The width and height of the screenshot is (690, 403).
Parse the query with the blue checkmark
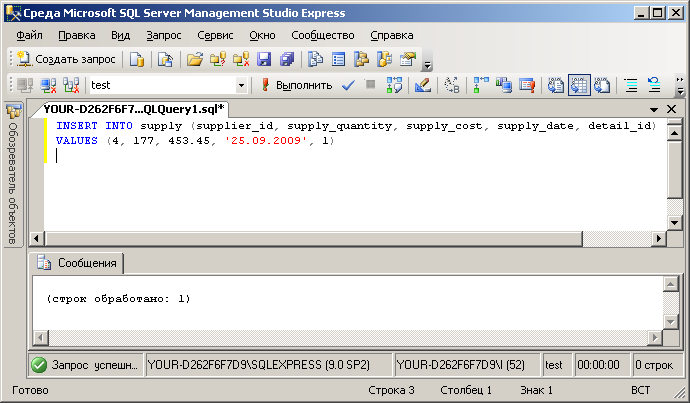(x=348, y=85)
